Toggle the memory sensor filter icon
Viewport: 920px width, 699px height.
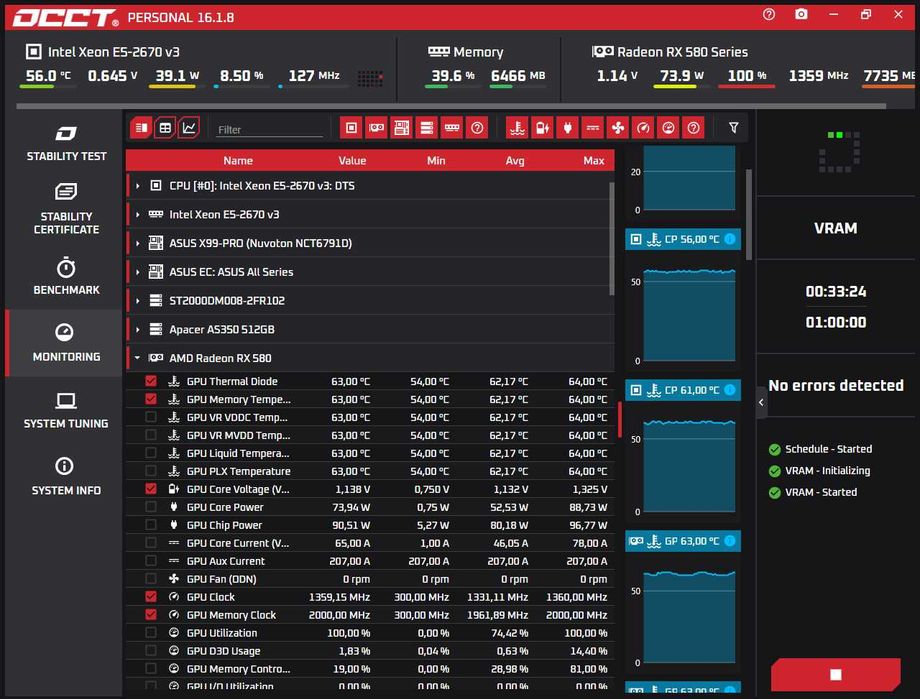click(x=452, y=128)
